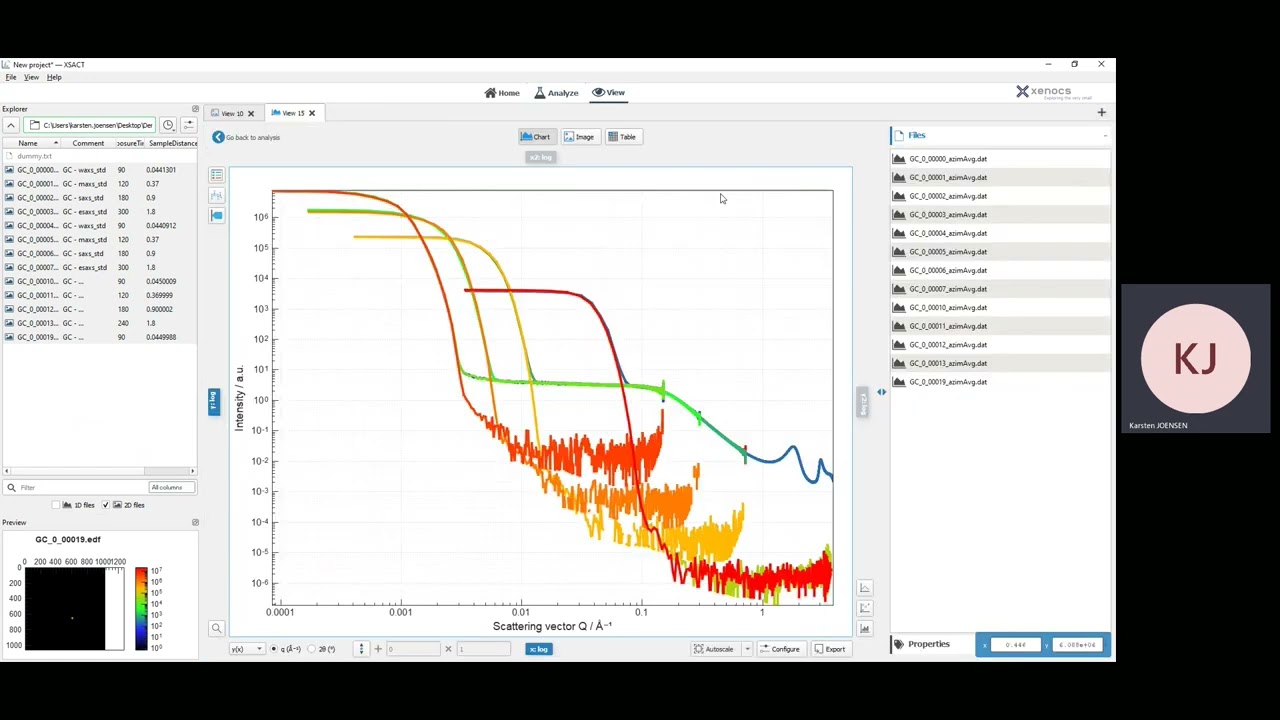Click curve icon of GC_0_00005_azimAvg.dat
Viewport: 1280px width, 720px height.
pyautogui.click(x=899, y=252)
